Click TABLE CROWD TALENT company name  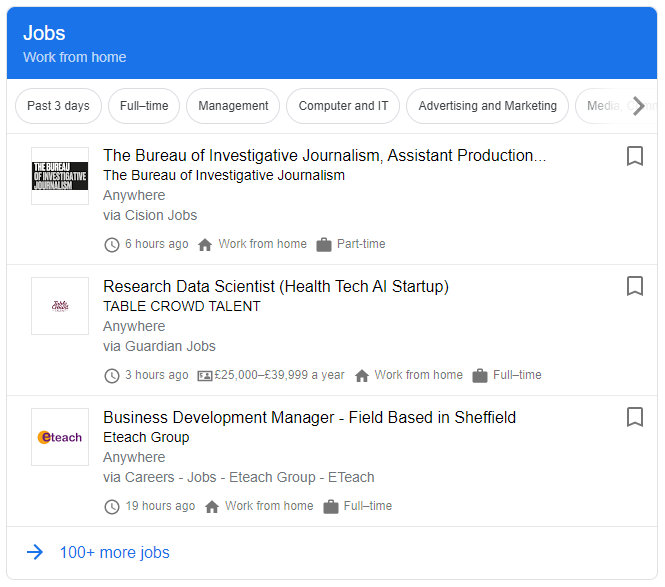pos(182,306)
